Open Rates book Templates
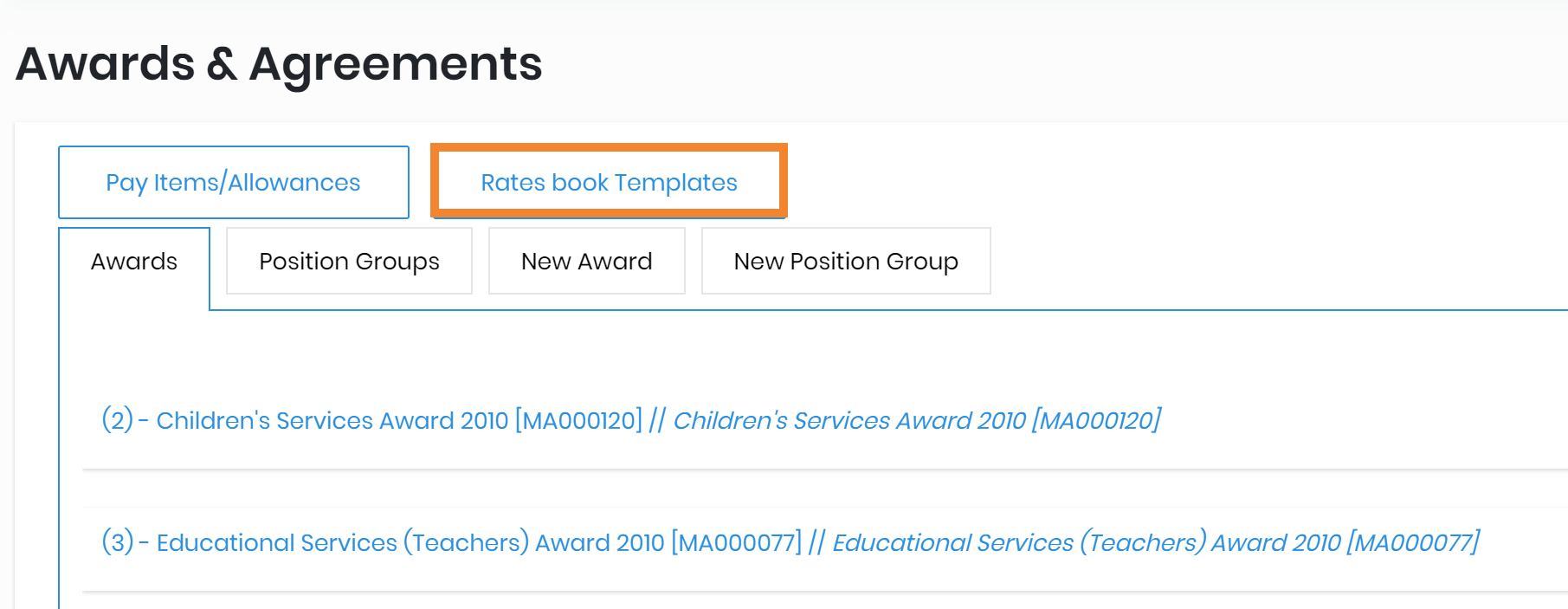This screenshot has height=609, width=1568. (609, 183)
